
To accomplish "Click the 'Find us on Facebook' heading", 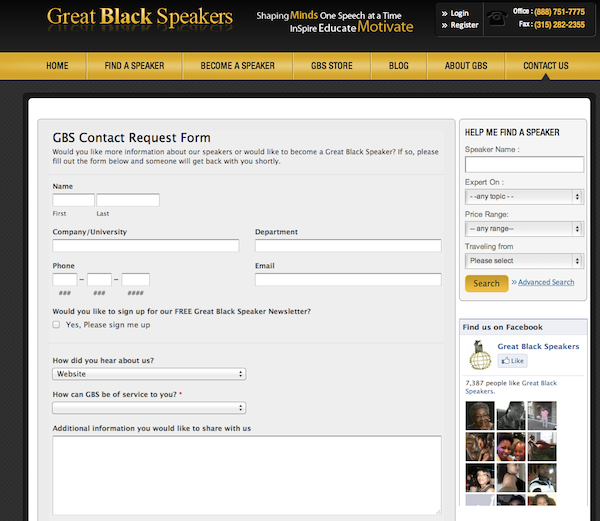I will pos(502,327).
